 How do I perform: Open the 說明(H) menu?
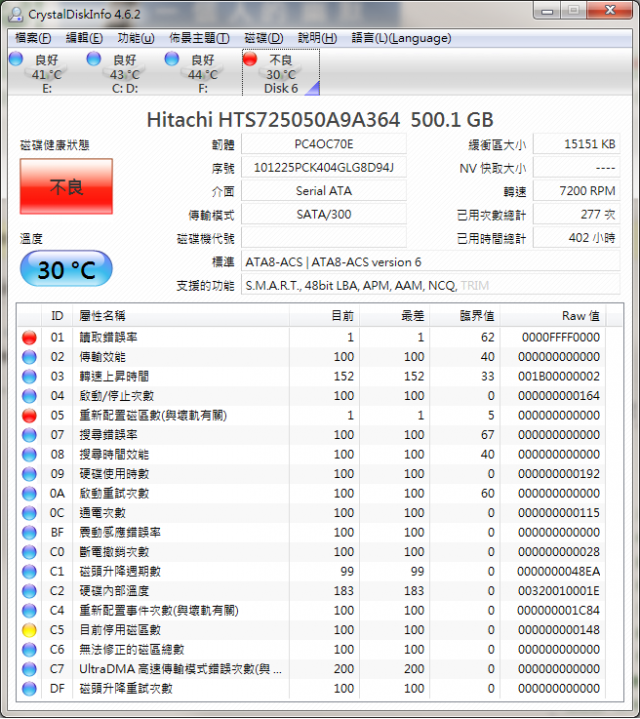click(x=317, y=38)
